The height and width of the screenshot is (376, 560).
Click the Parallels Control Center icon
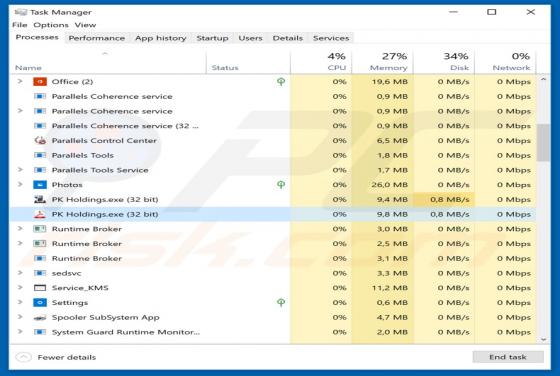click(40, 140)
